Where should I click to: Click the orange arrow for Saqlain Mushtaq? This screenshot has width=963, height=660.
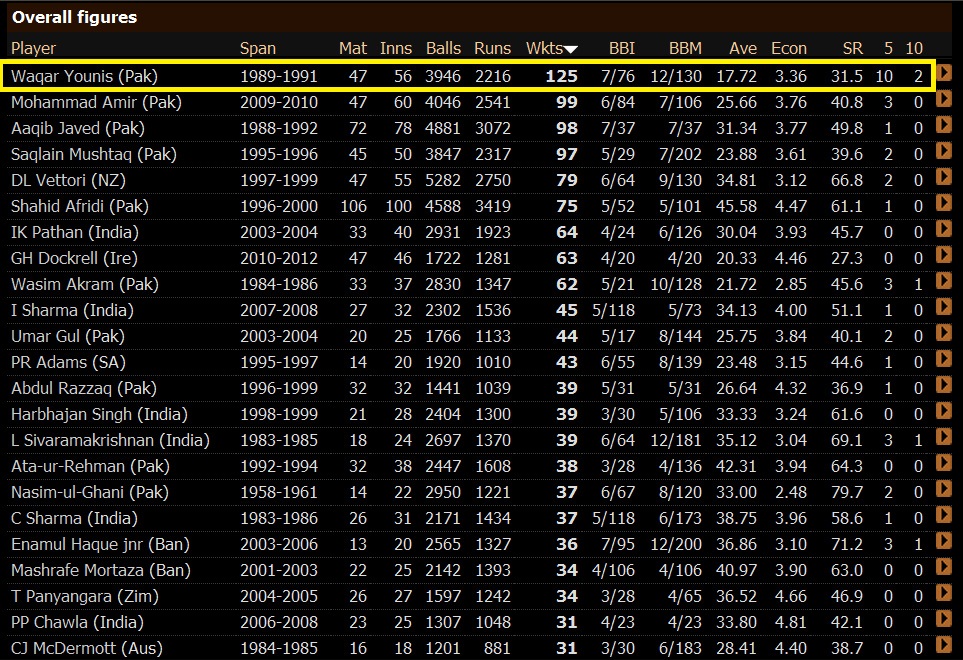pyautogui.click(x=944, y=151)
